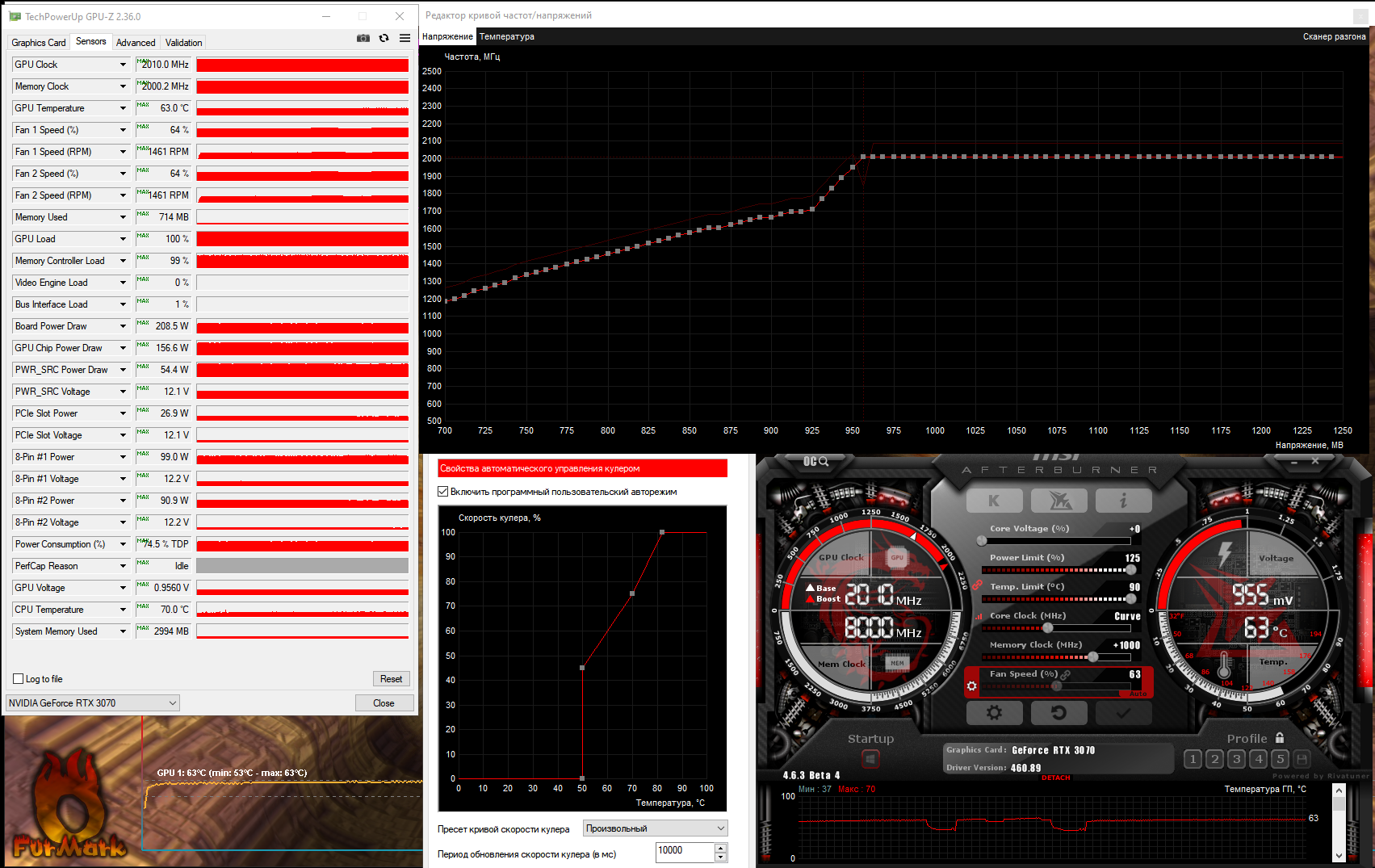This screenshot has width=1375, height=868.
Task: Open the Afterburner info button
Action: 1123,501
